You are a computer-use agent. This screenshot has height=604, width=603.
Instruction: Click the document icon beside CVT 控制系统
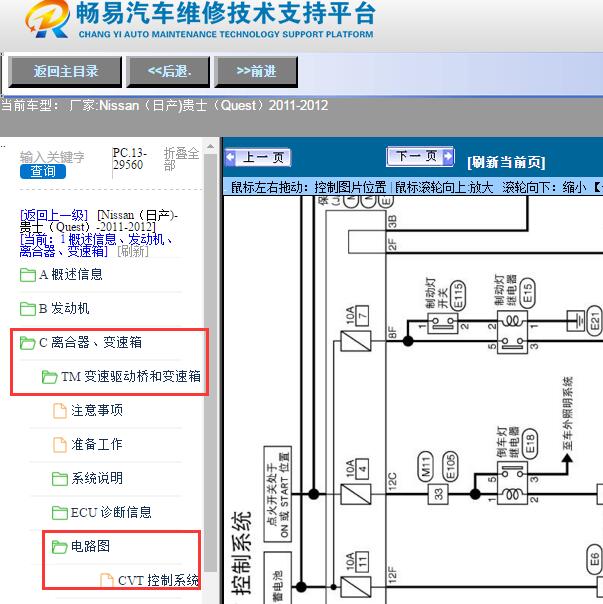point(107,581)
